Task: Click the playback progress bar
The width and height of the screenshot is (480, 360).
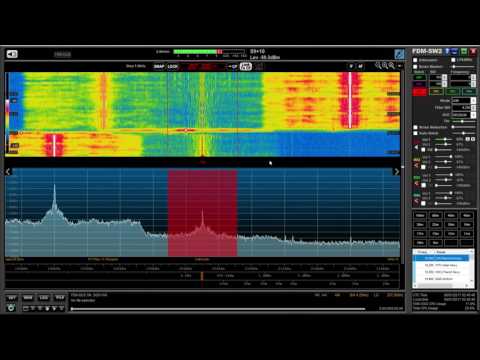Action: point(218,309)
